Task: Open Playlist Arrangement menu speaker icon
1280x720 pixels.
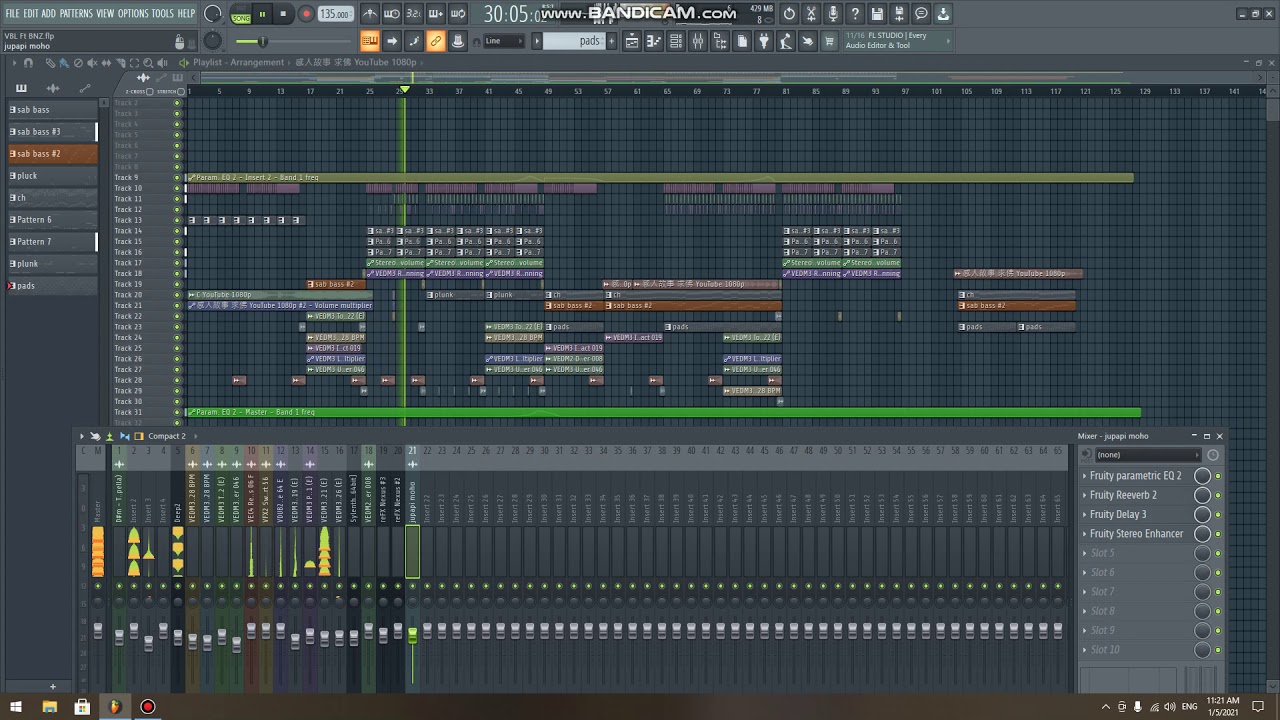Action: (x=183, y=62)
